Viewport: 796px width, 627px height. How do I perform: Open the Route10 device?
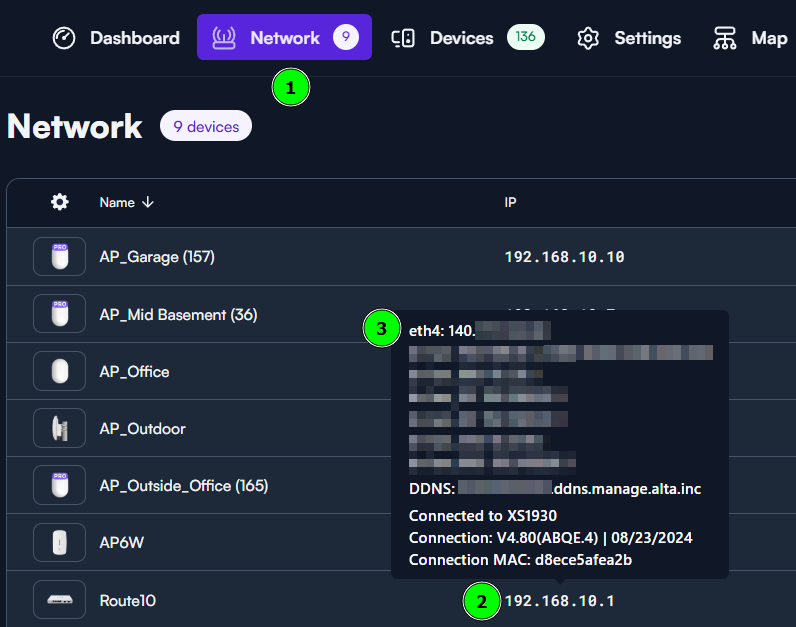pos(127,601)
